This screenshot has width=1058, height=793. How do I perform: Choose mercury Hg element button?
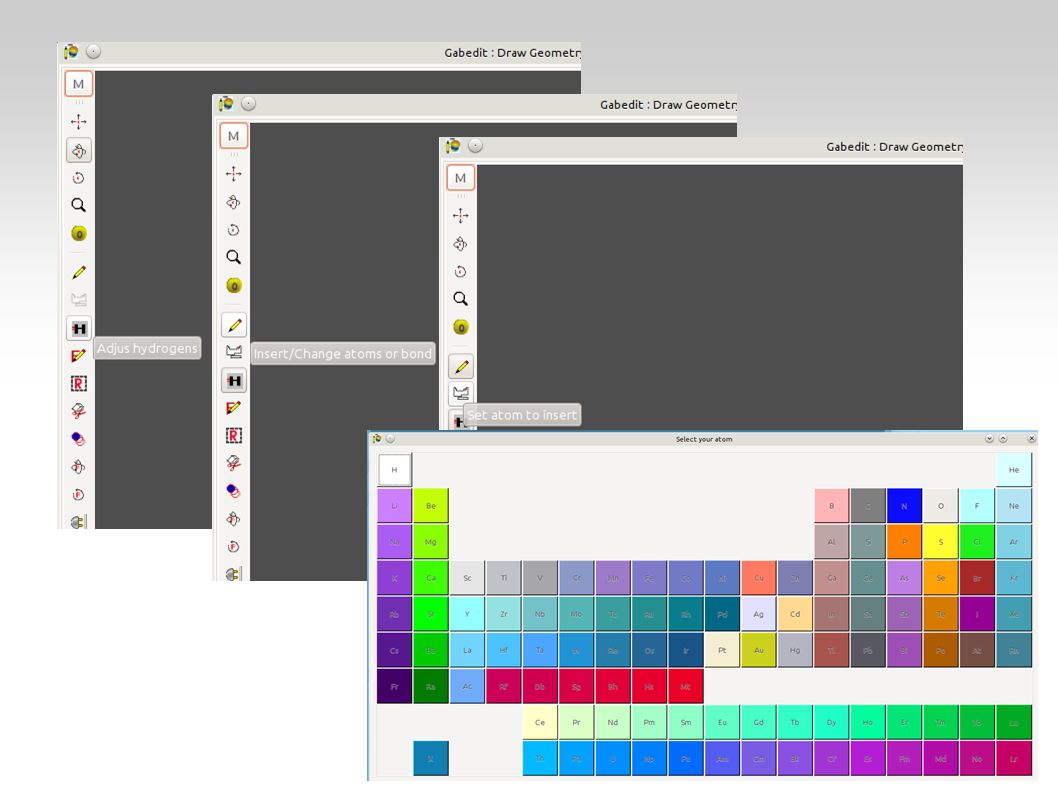tap(795, 651)
